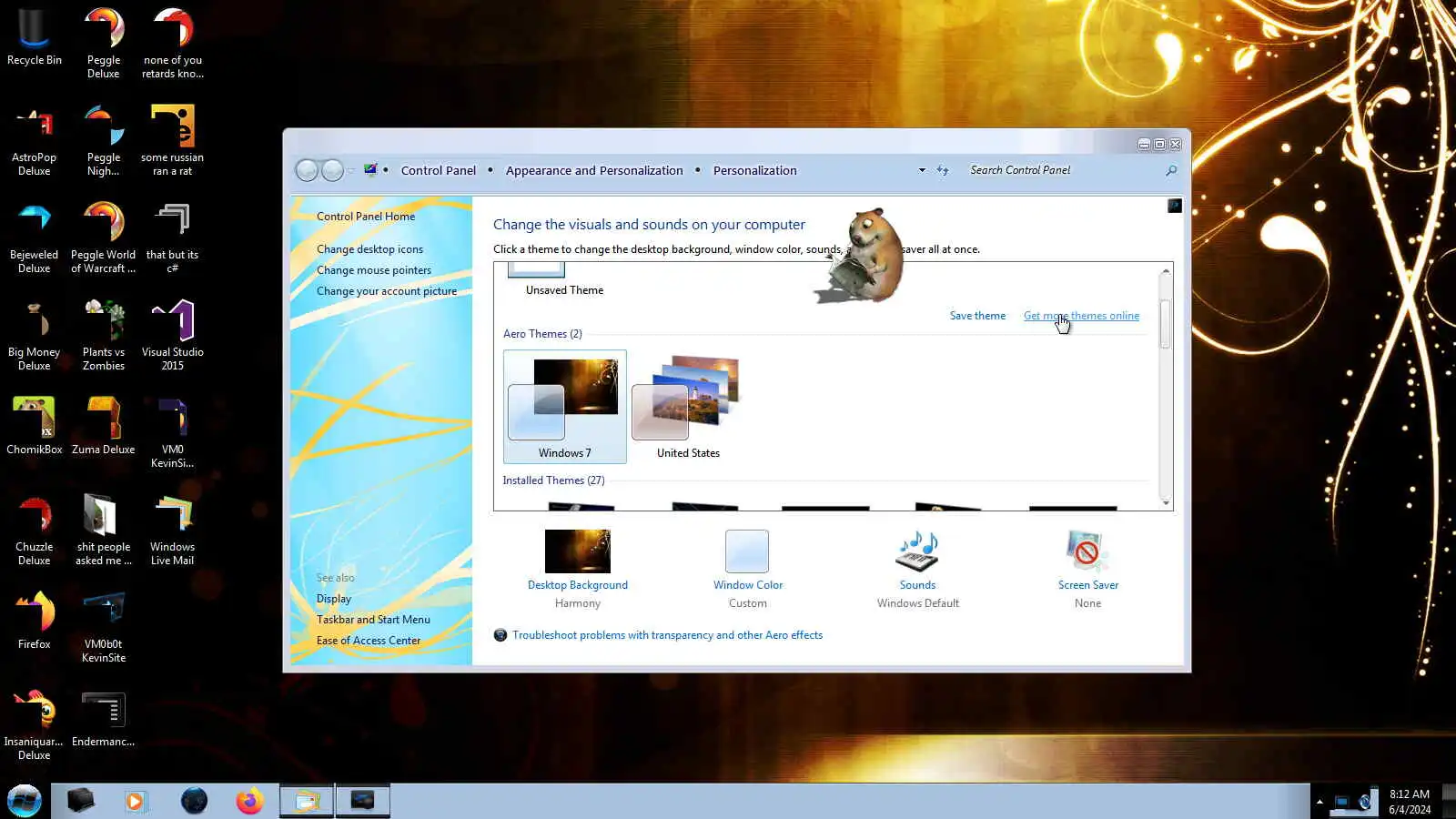The height and width of the screenshot is (819, 1456).
Task: Open the Aero troubleshooting link
Action: [x=667, y=635]
